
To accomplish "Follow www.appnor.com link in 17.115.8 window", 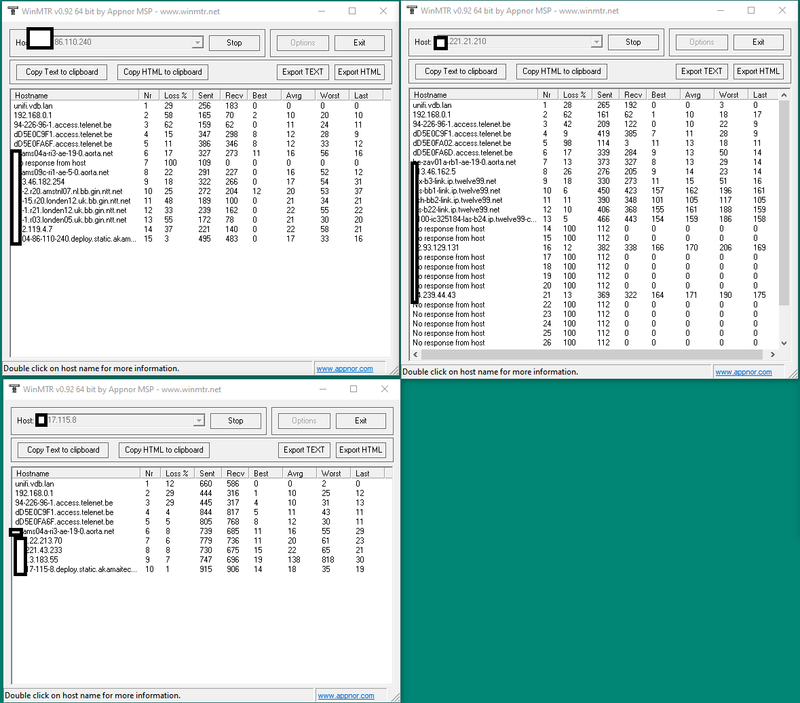I will click(345, 695).
